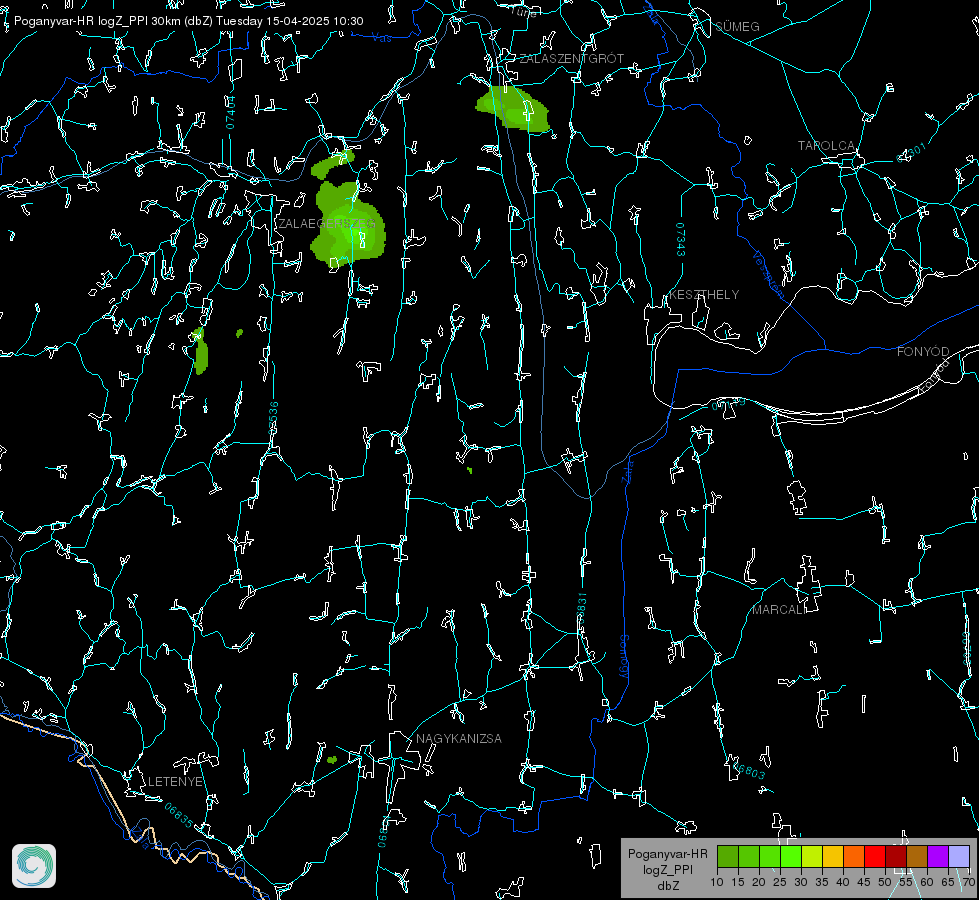This screenshot has height=900, width=979.
Task: Select the yellow 35 dBZ legend swatch
Action: click(833, 856)
